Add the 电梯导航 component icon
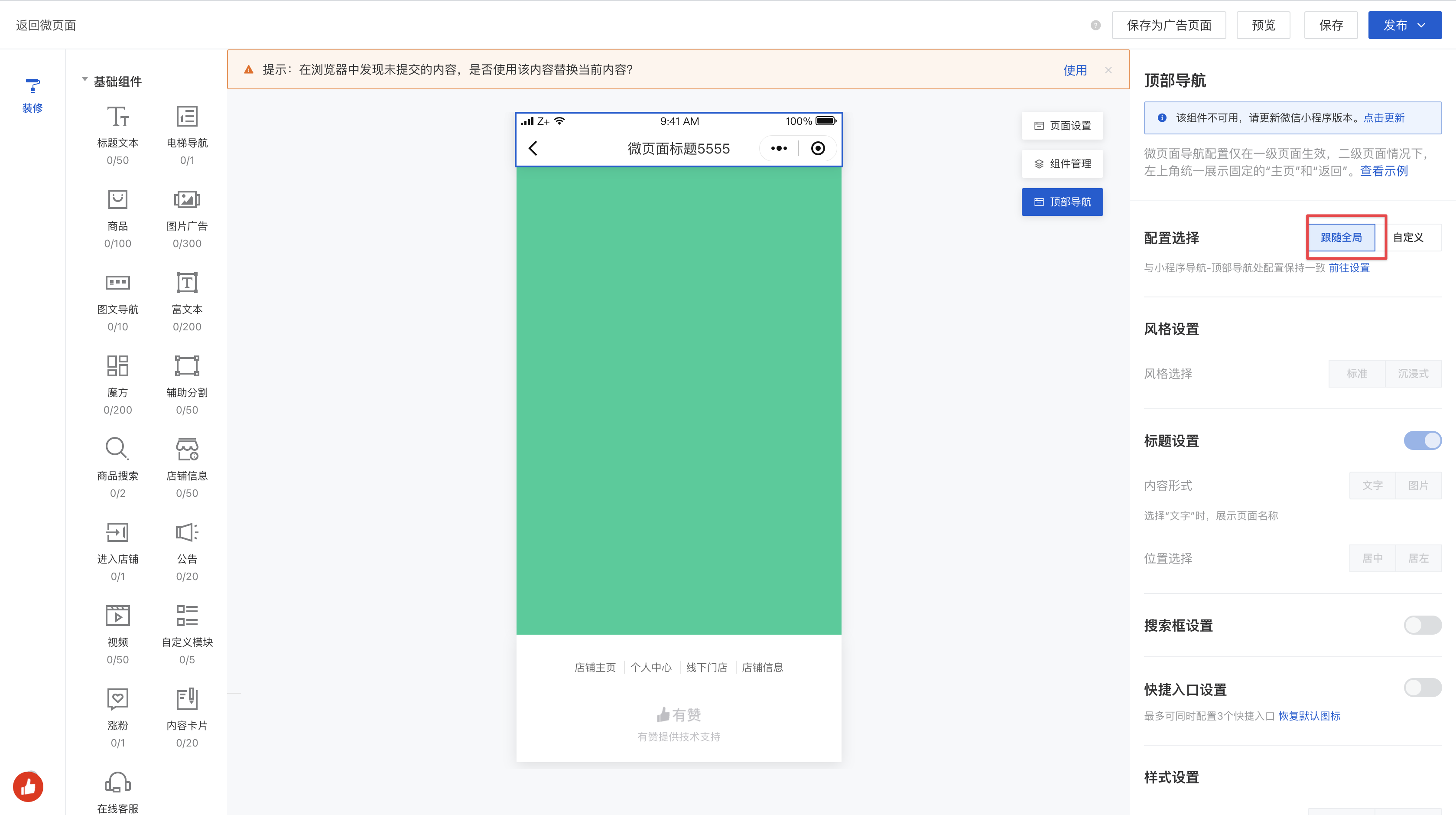Screen dimensions: 1456x815 [x=186, y=117]
